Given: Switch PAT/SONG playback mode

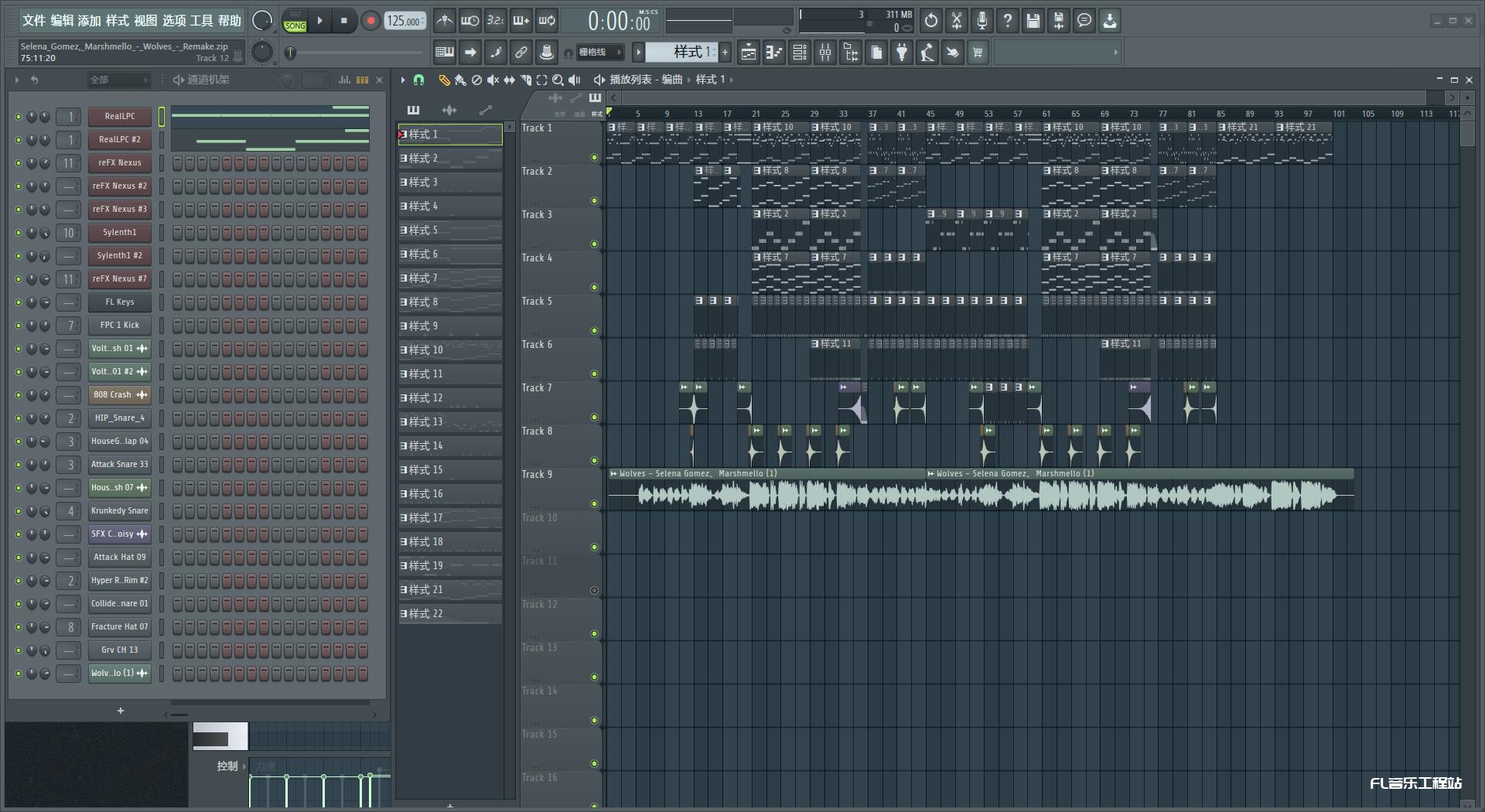Looking at the screenshot, I should point(295,21).
